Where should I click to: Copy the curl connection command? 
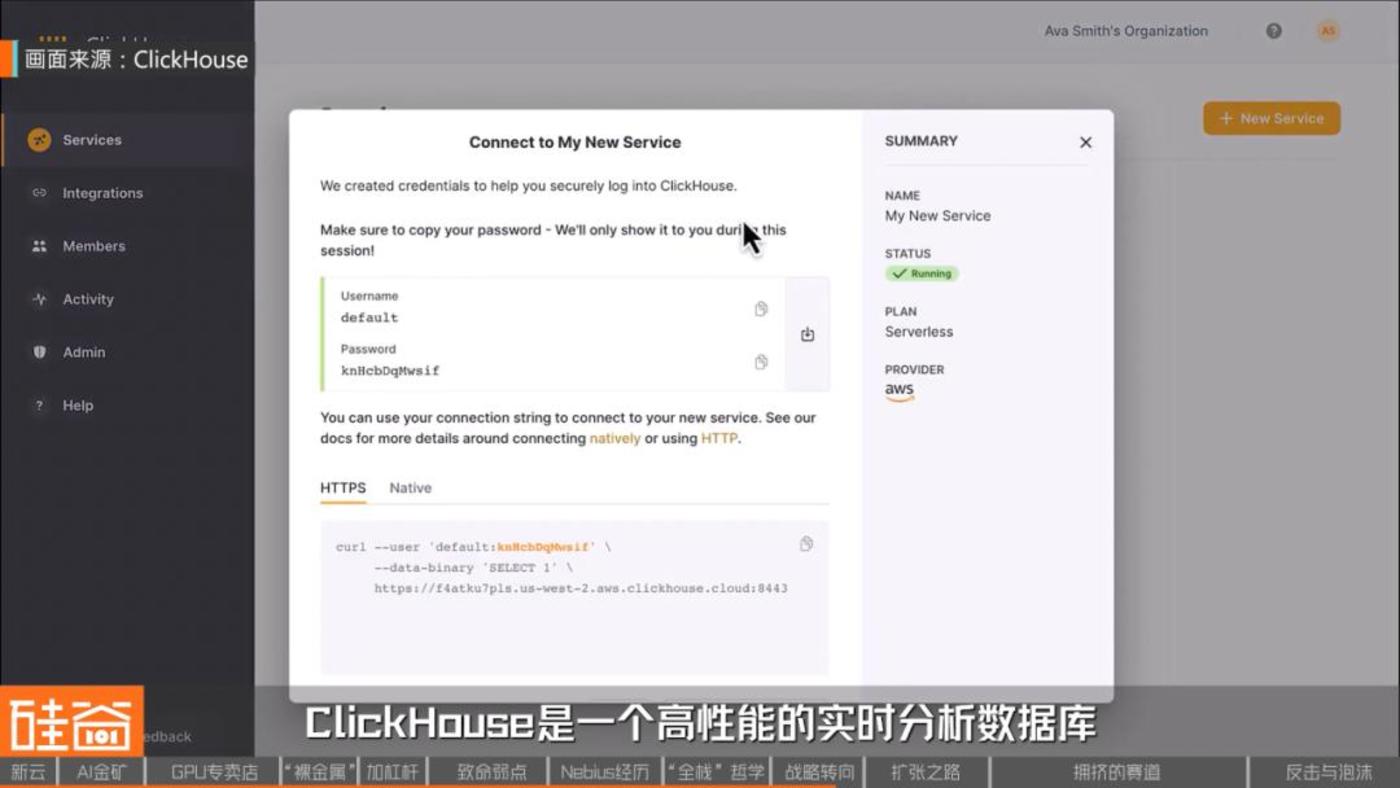coord(806,543)
